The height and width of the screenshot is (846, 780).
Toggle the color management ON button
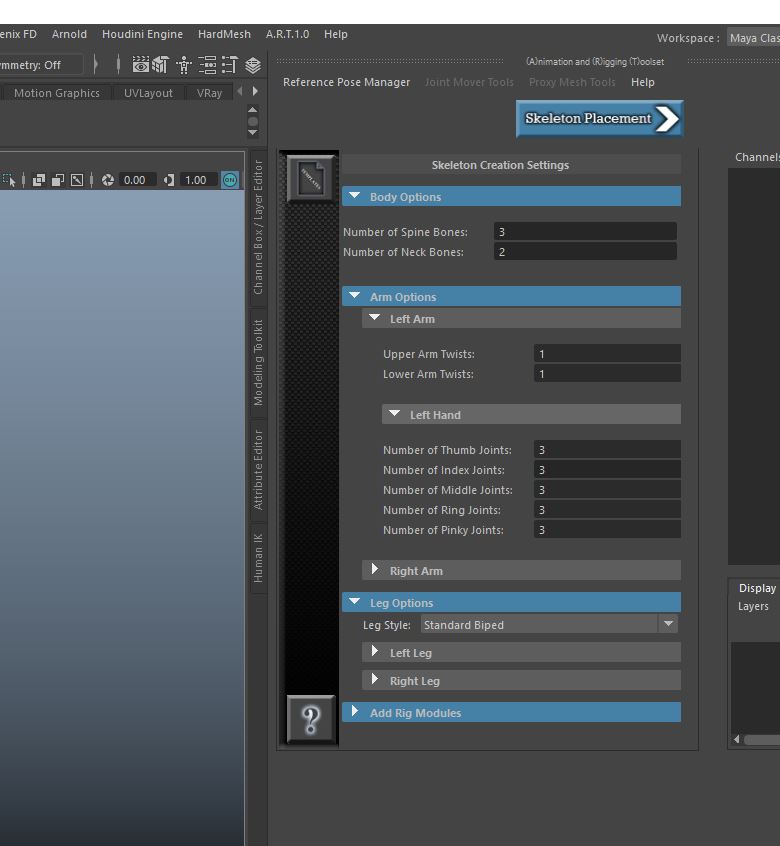tap(230, 180)
